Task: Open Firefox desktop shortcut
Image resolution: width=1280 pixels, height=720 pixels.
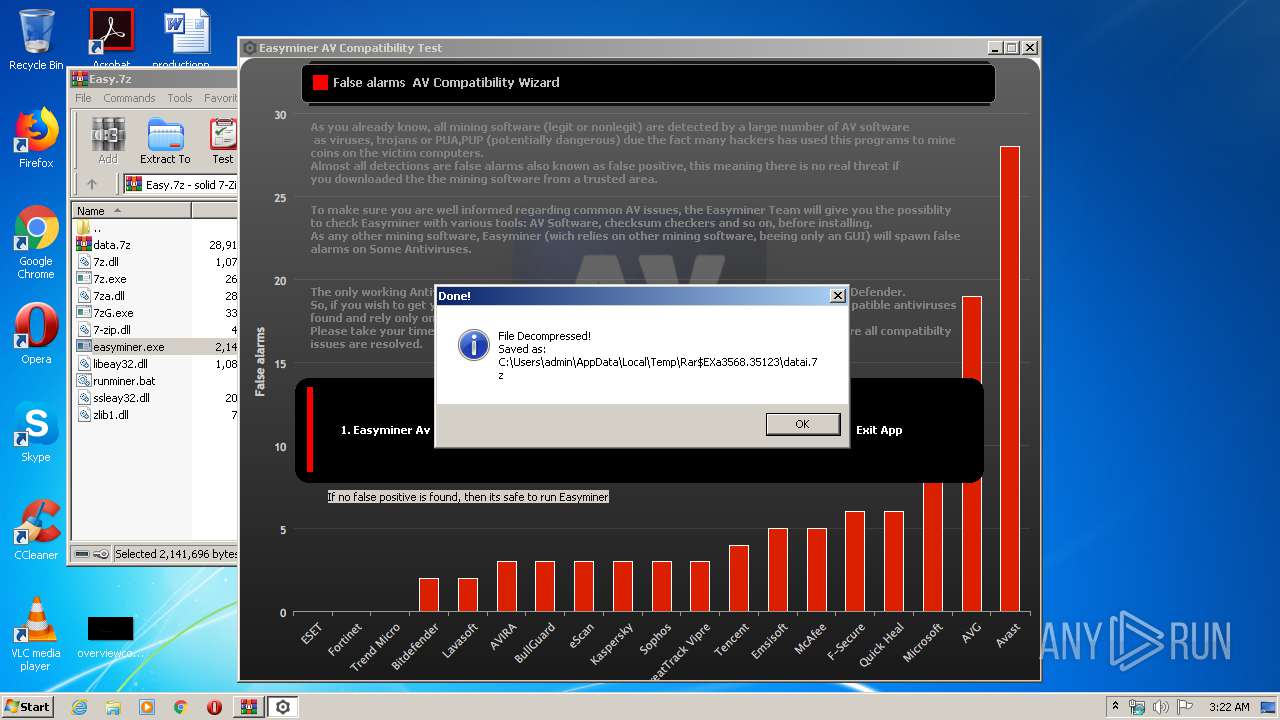Action: pyautogui.click(x=36, y=138)
